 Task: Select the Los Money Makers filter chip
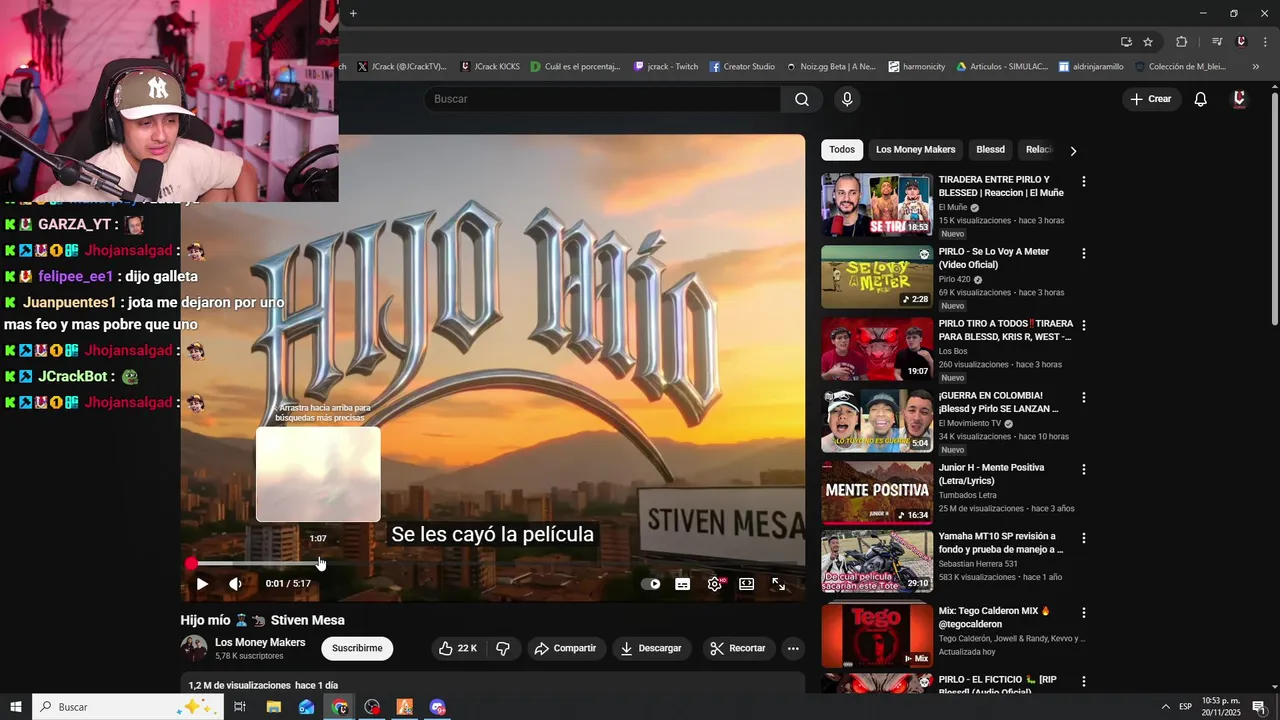click(x=916, y=150)
